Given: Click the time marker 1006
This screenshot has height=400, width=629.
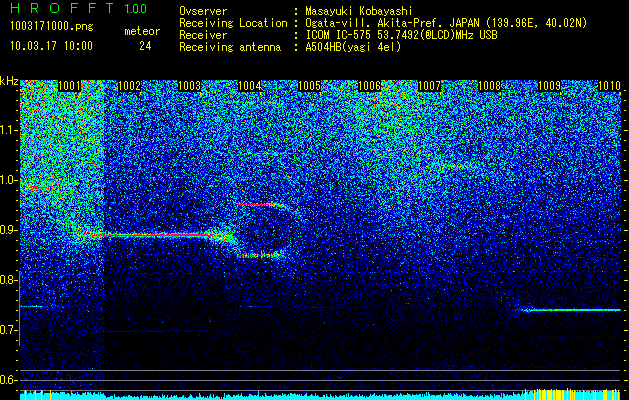Looking at the screenshot, I should click(x=369, y=86).
